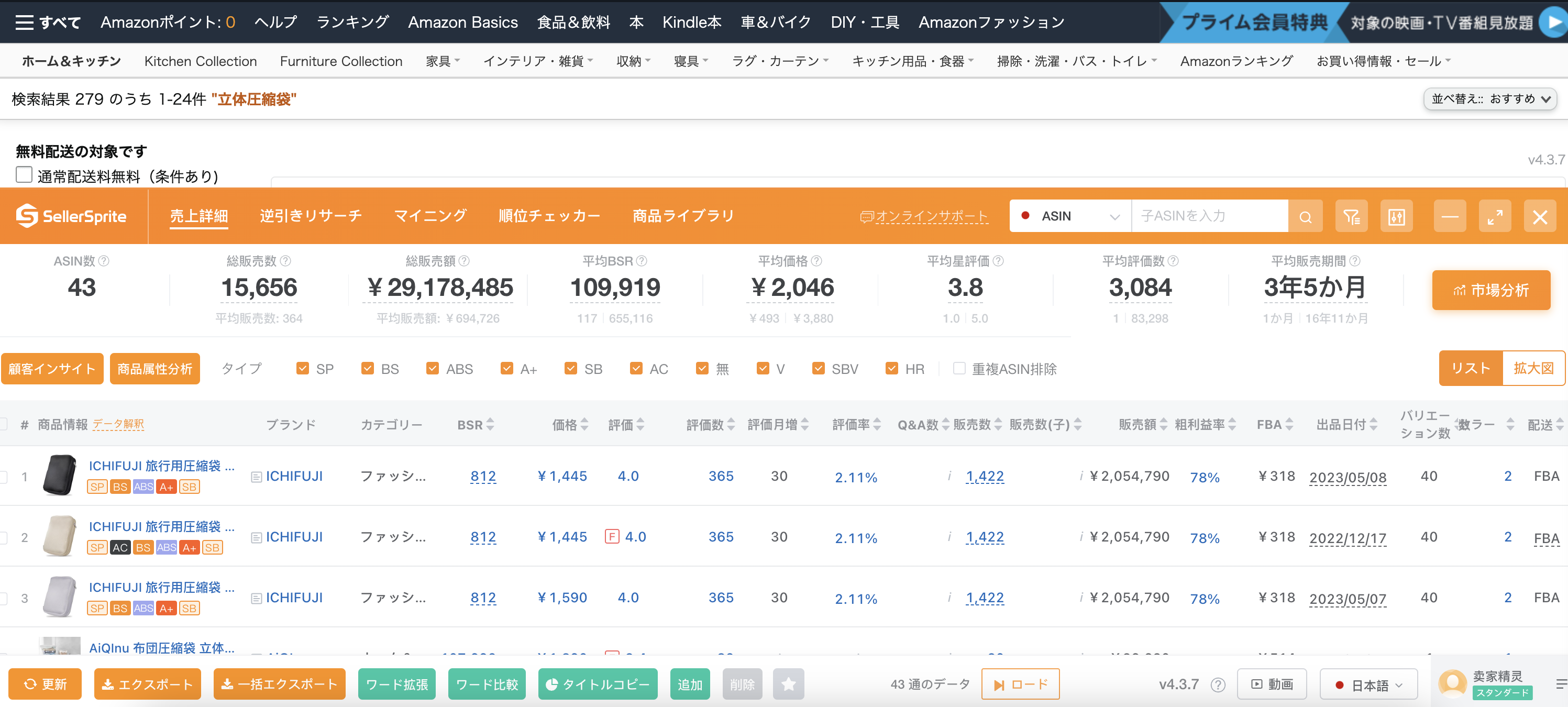Click the star favorite icon in bottom toolbar
This screenshot has height=707, width=1568.
(788, 684)
